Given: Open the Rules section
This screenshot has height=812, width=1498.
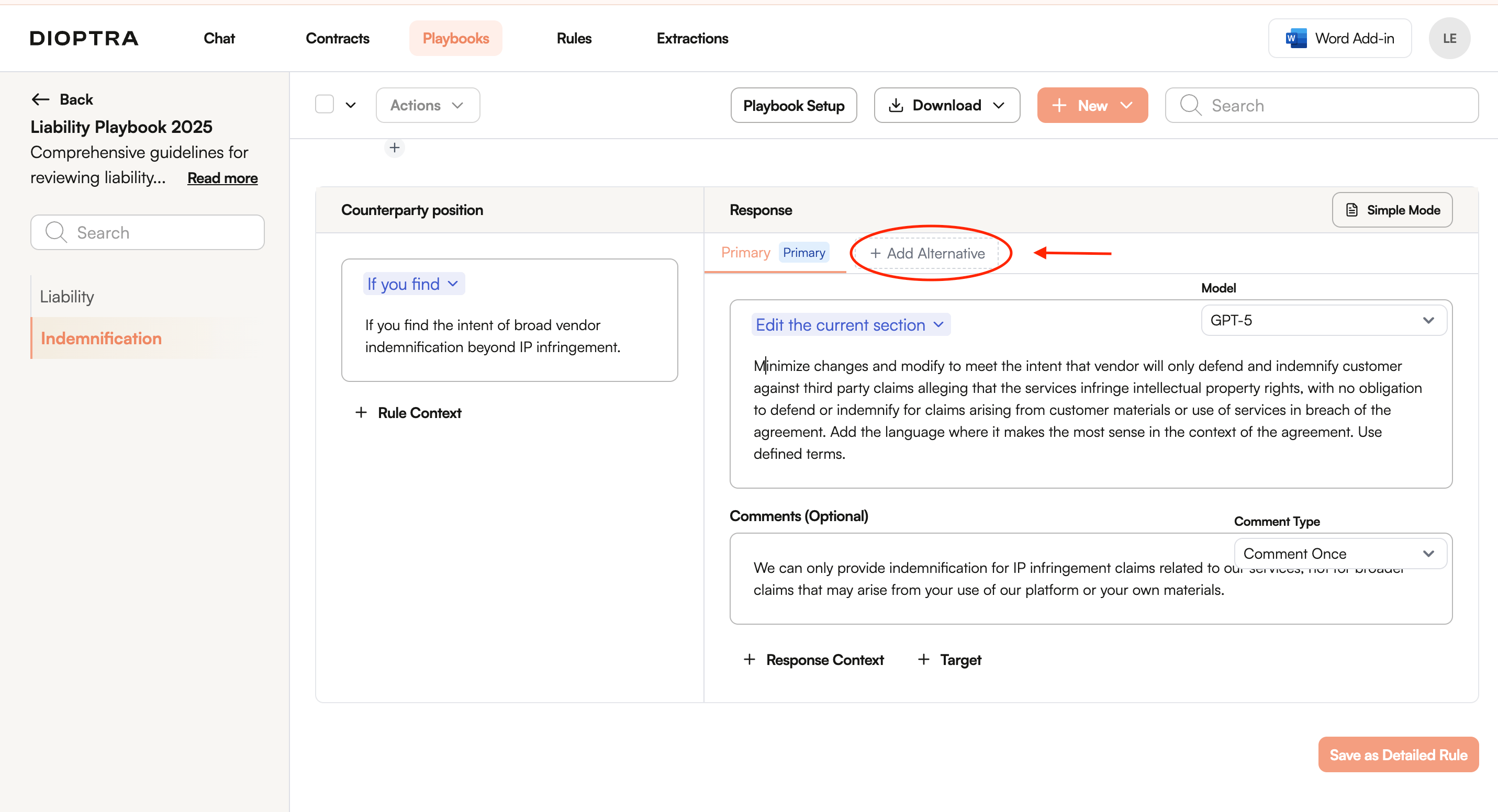Looking at the screenshot, I should (574, 38).
